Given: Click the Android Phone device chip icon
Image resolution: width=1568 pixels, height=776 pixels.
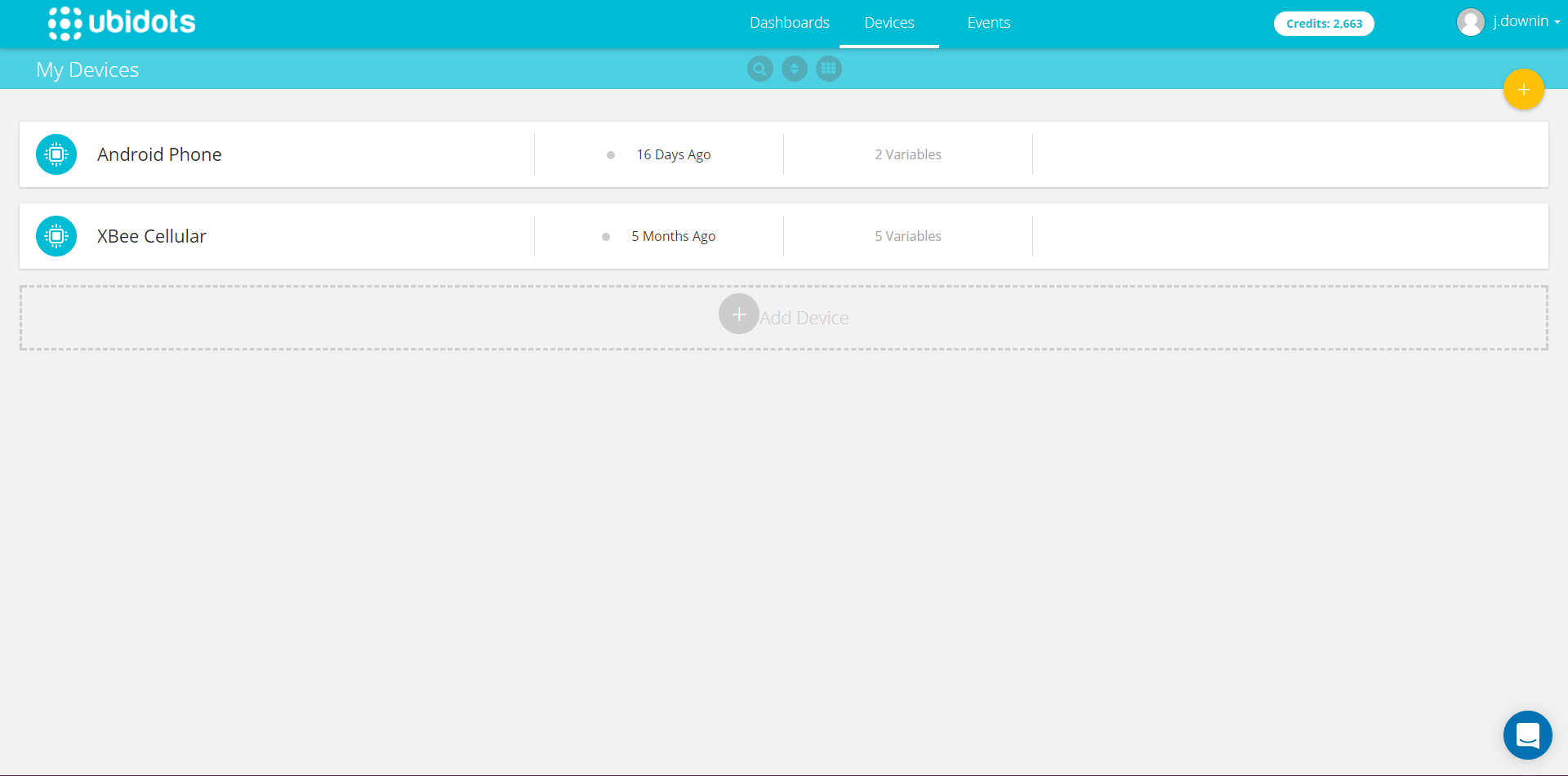Looking at the screenshot, I should point(56,154).
